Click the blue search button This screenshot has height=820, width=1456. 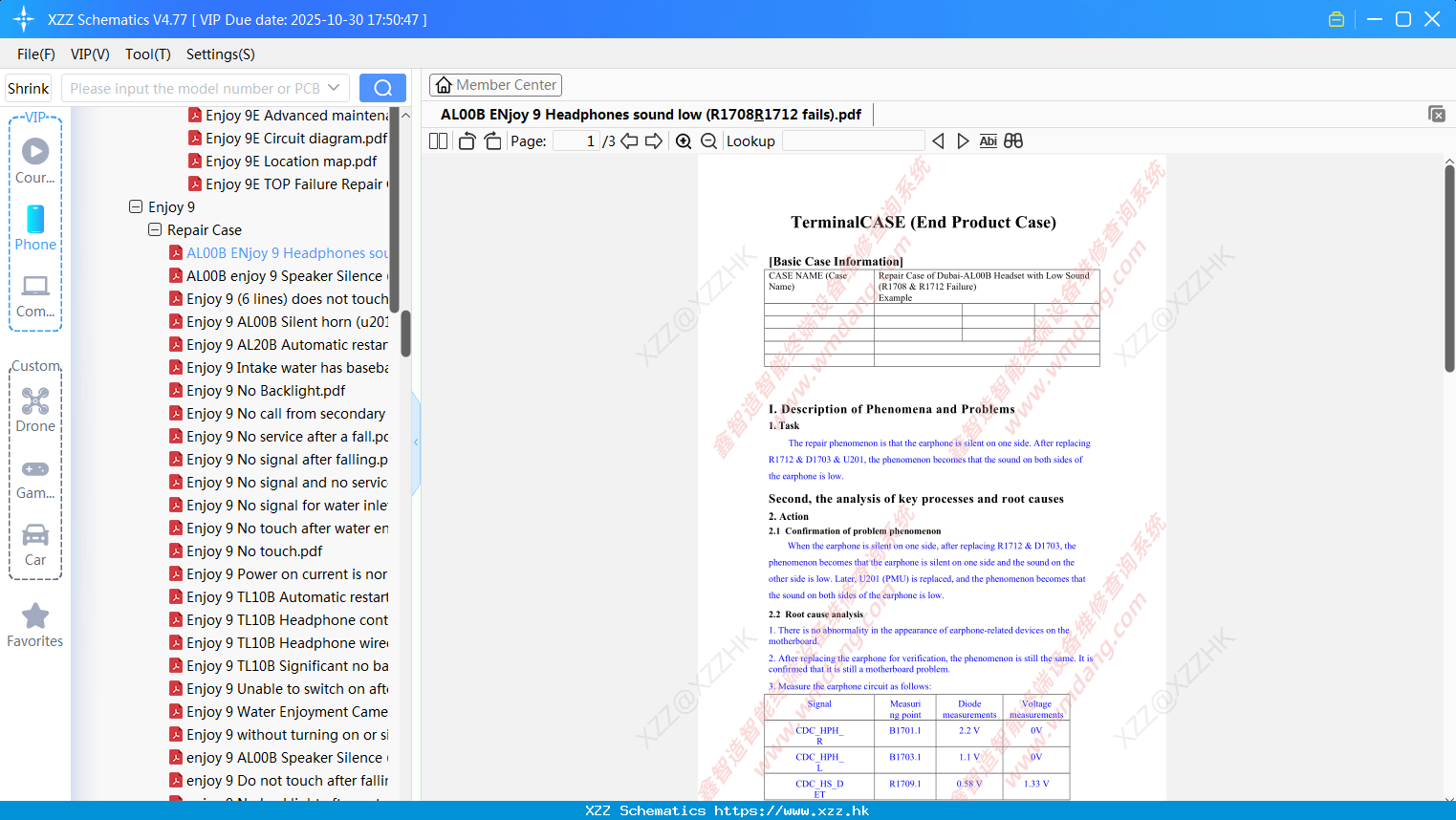(382, 88)
